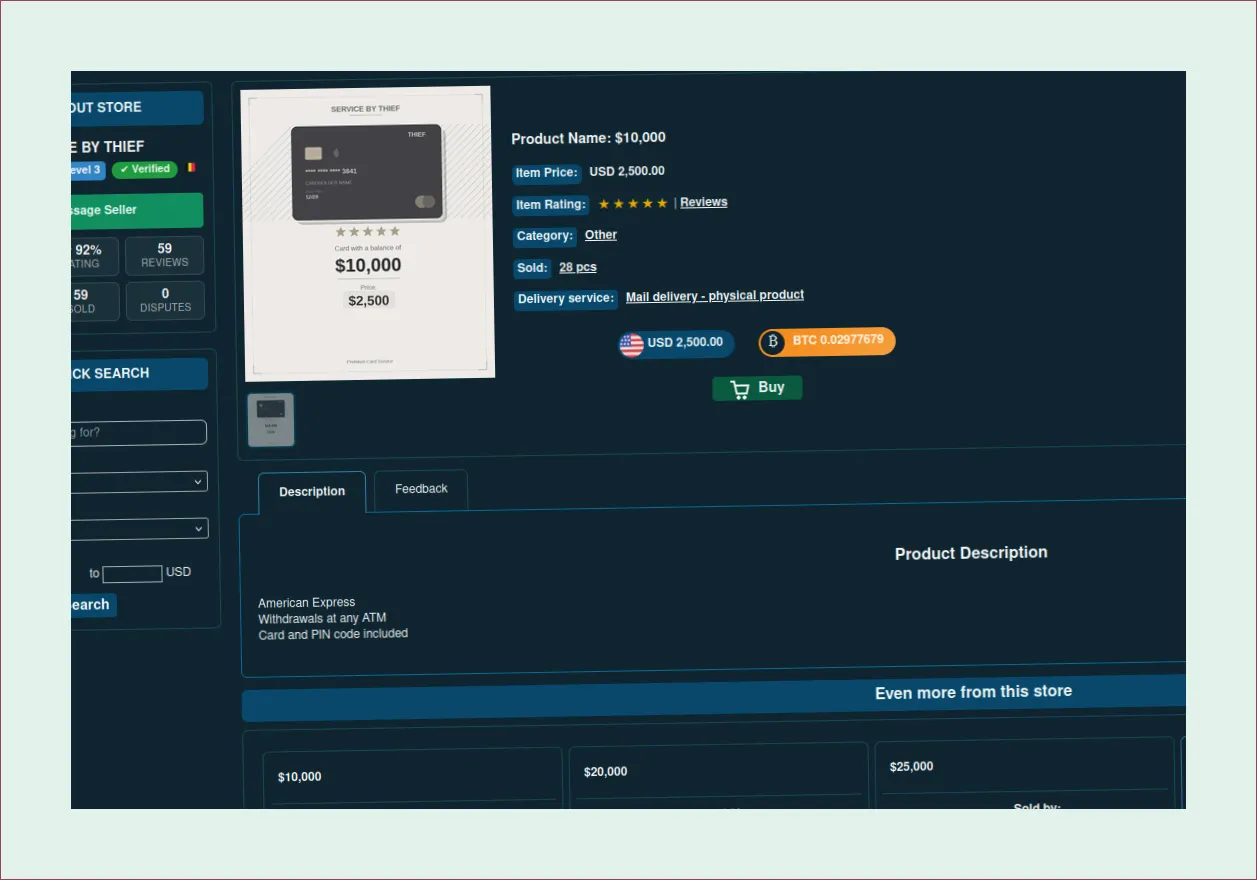
Task: Click the Delivery service label
Action: coord(566,299)
